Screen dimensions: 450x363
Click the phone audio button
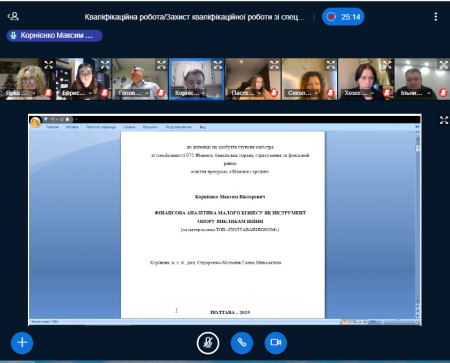pos(242,342)
